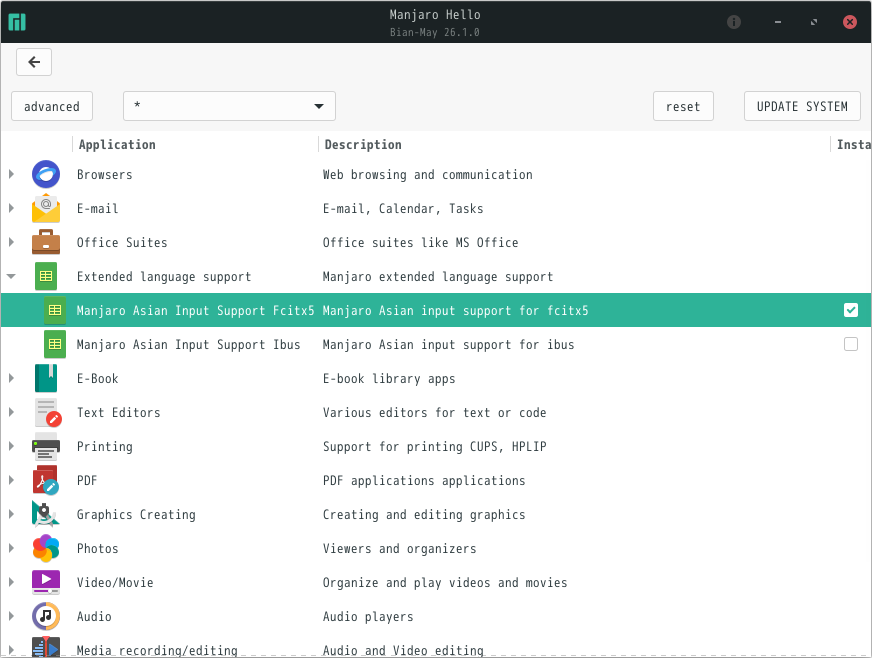Click the Description column header
Screen dimensions: 872x658
point(574,145)
